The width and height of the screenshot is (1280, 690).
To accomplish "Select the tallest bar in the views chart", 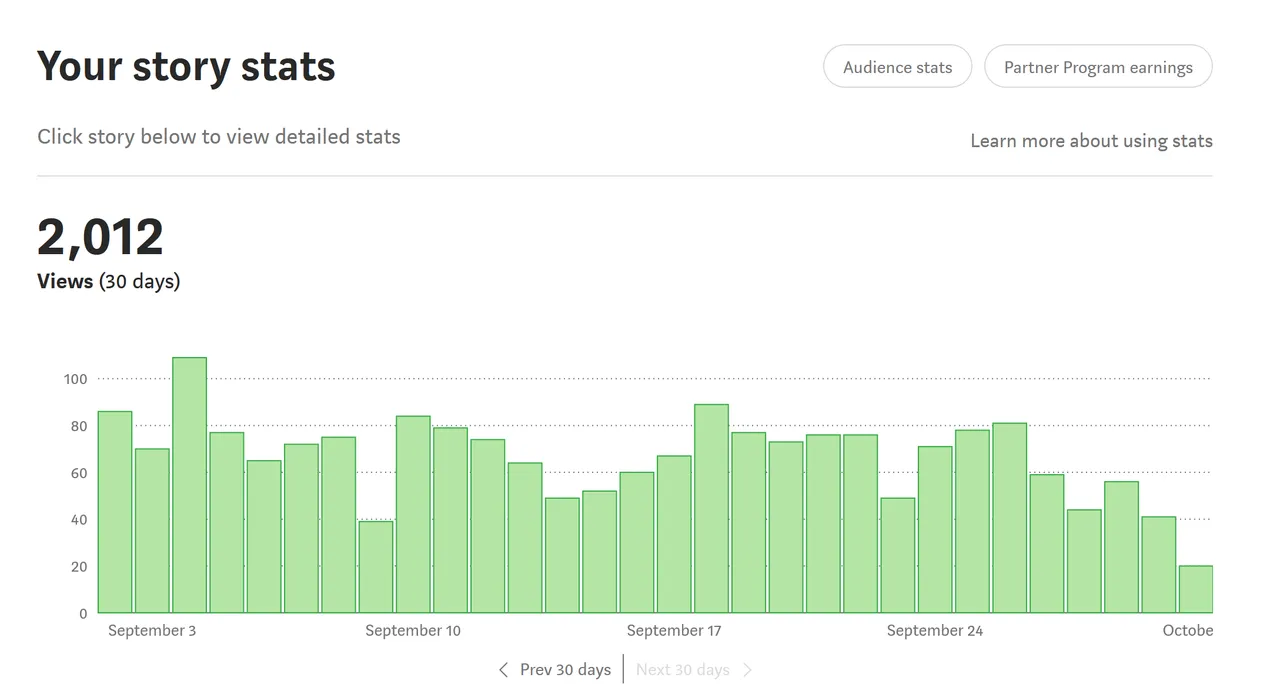I will click(189, 485).
